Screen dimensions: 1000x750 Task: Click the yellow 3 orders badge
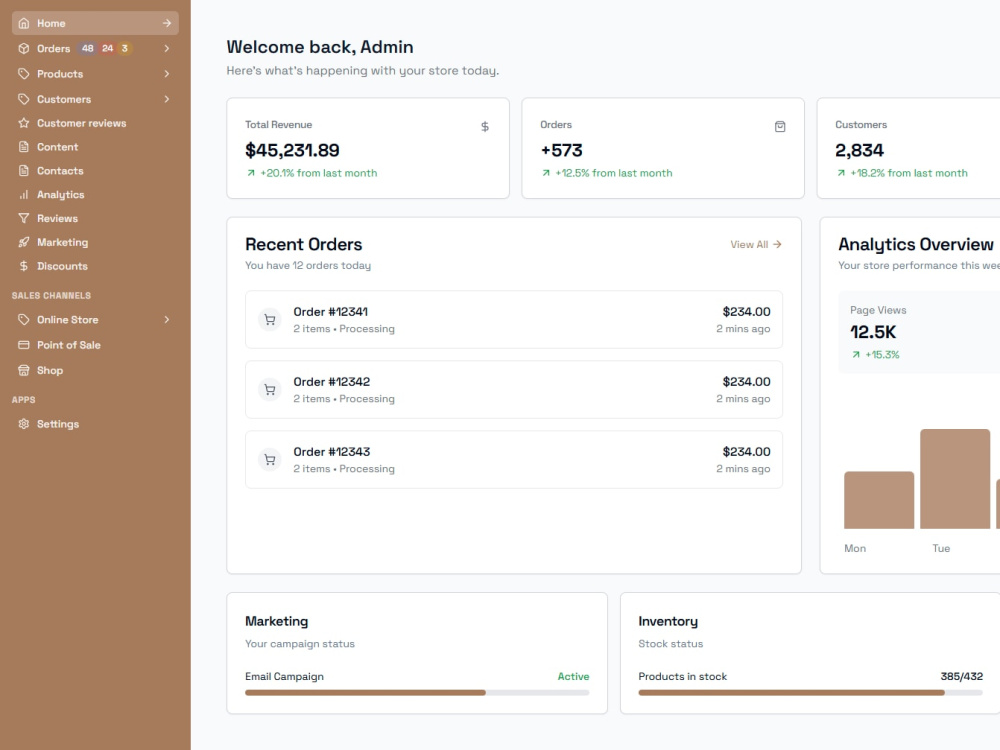coord(124,48)
